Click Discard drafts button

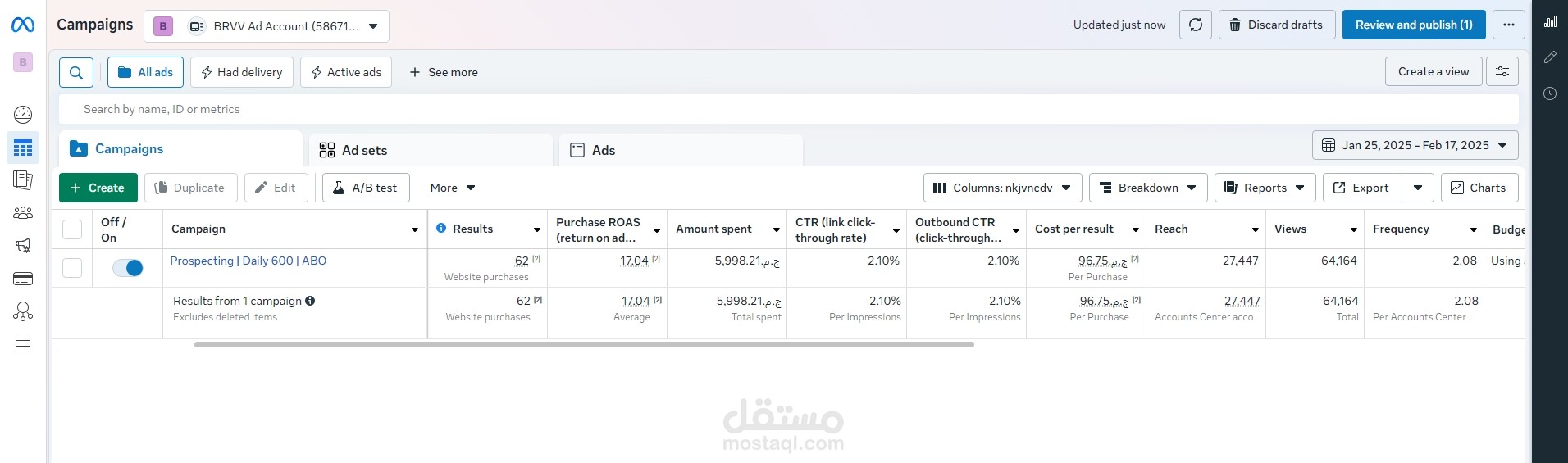1277,25
